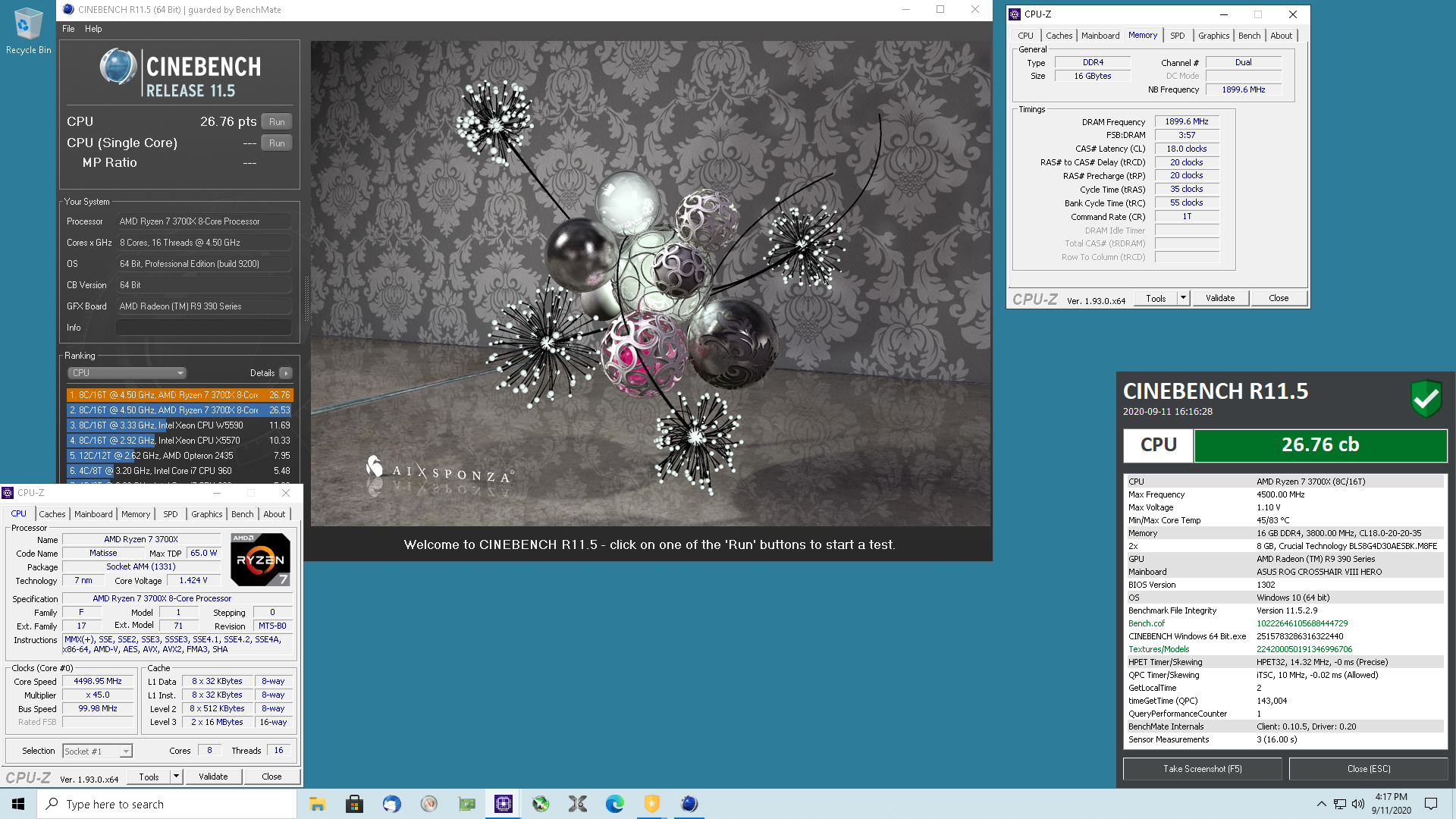1456x819 pixels.
Task: Select Intel Xeon W5590 ranking row
Action: click(180, 425)
